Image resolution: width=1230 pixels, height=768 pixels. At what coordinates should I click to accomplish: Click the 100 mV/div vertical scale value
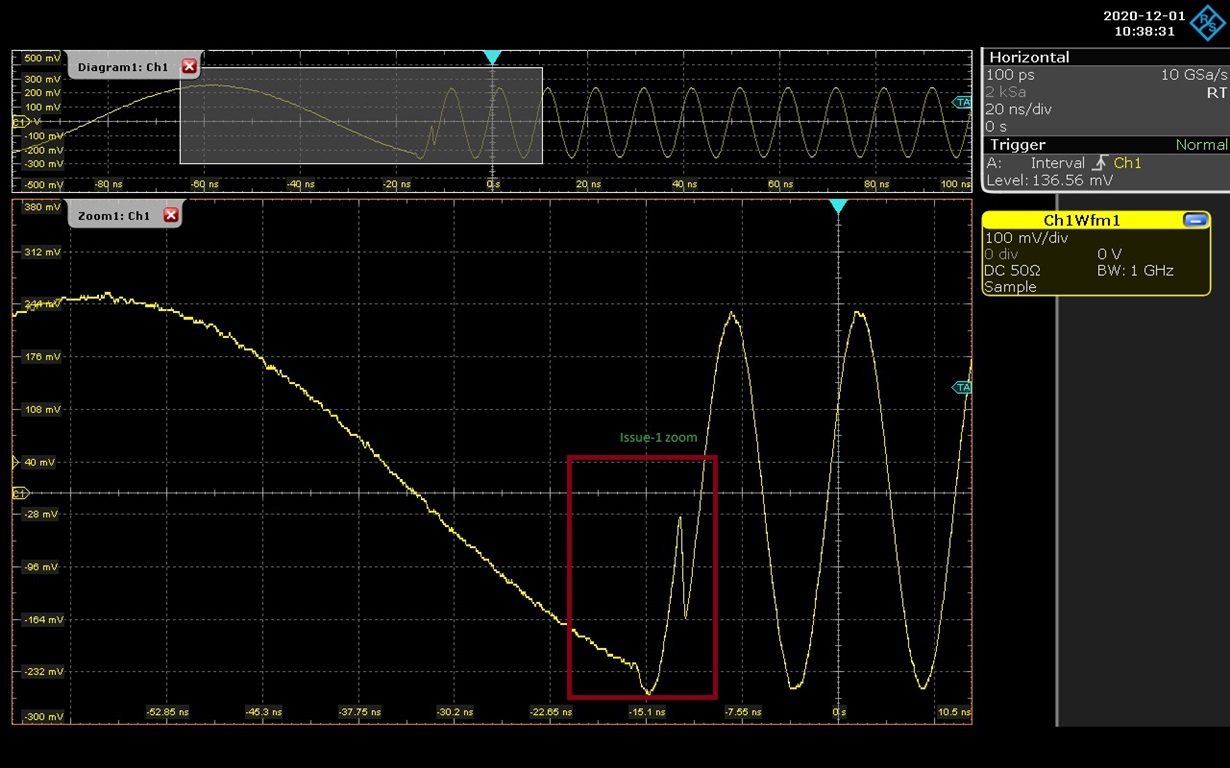pyautogui.click(x=1026, y=238)
